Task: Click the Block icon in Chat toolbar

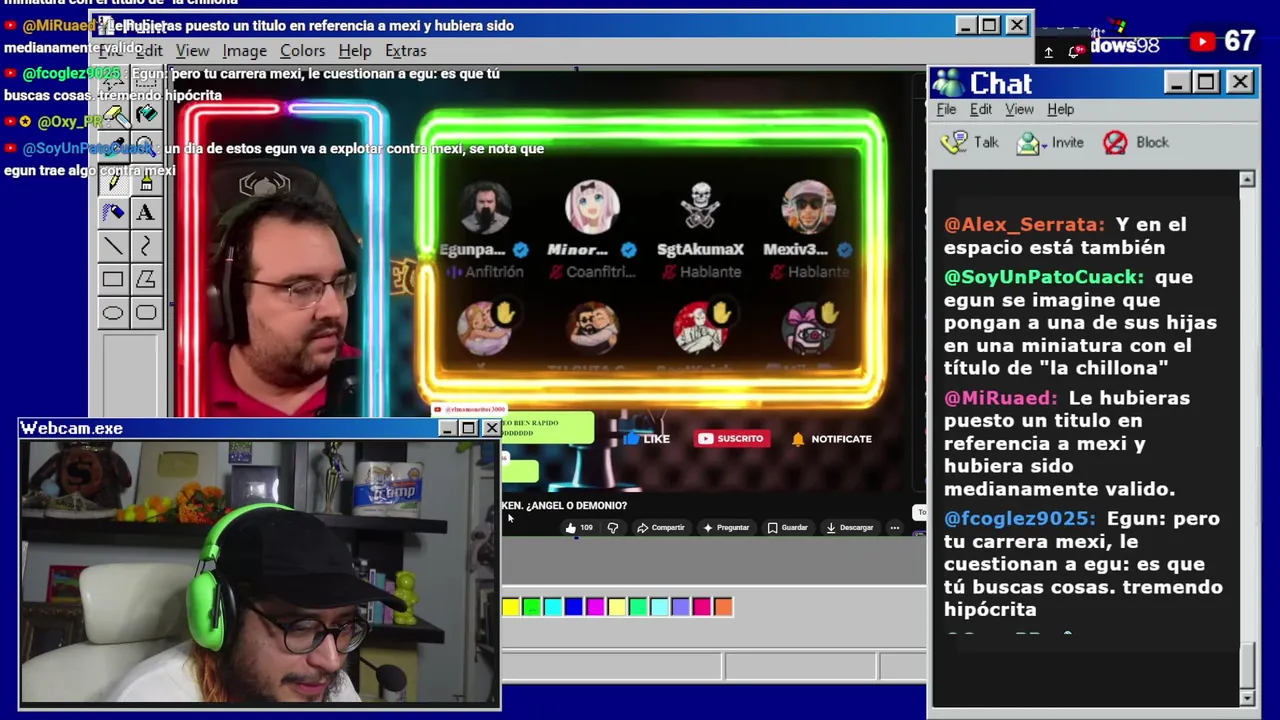Action: tap(1115, 142)
